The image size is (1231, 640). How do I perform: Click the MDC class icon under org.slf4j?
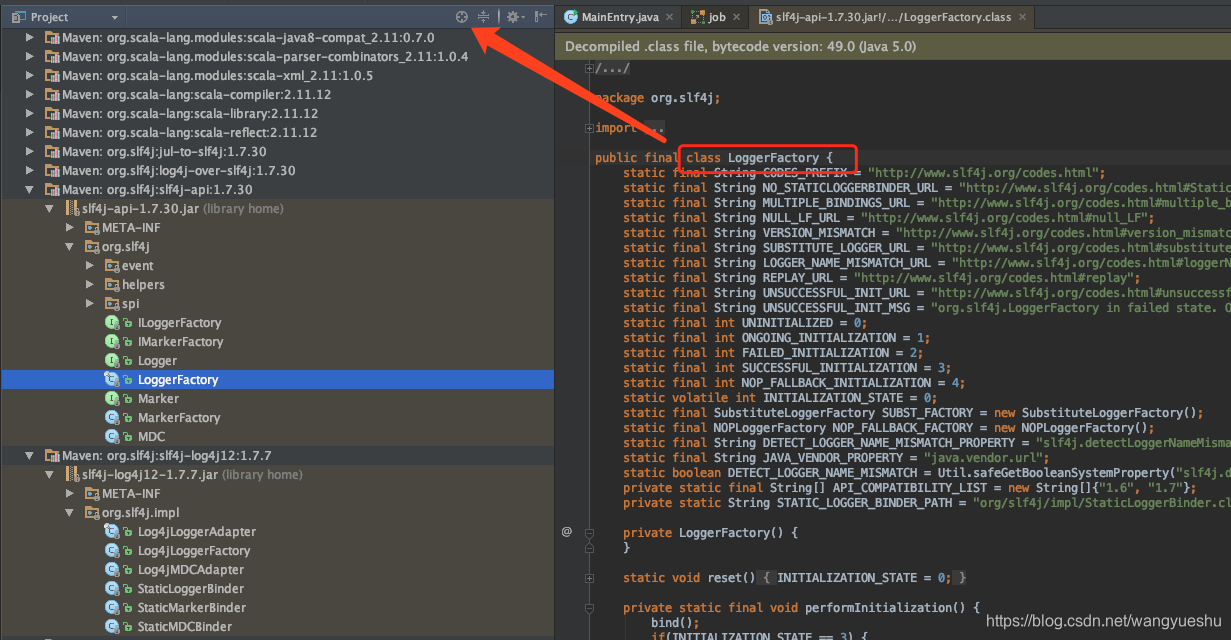coord(110,436)
